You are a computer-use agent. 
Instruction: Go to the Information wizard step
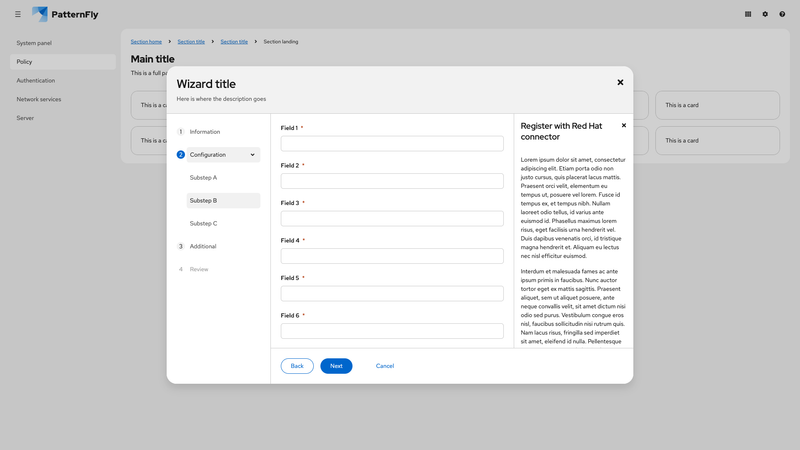205,132
